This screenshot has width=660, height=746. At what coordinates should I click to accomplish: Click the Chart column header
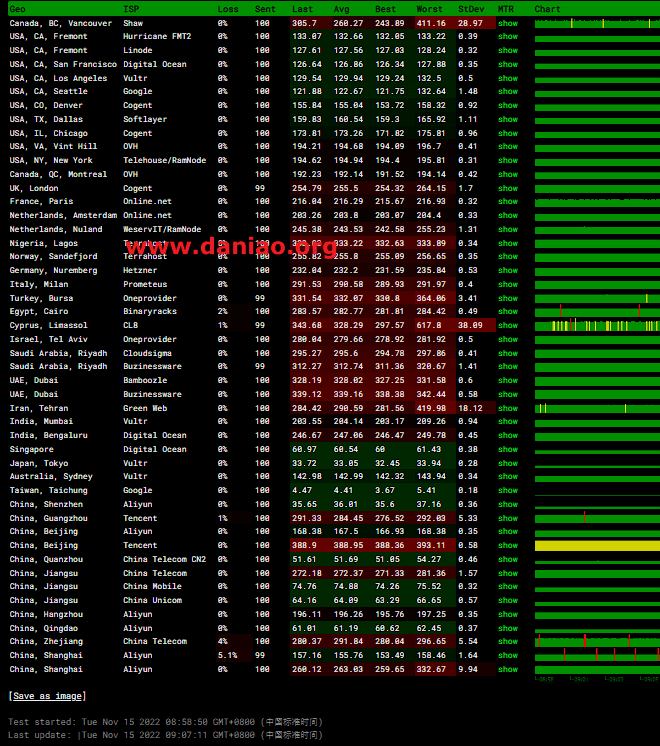(547, 9)
